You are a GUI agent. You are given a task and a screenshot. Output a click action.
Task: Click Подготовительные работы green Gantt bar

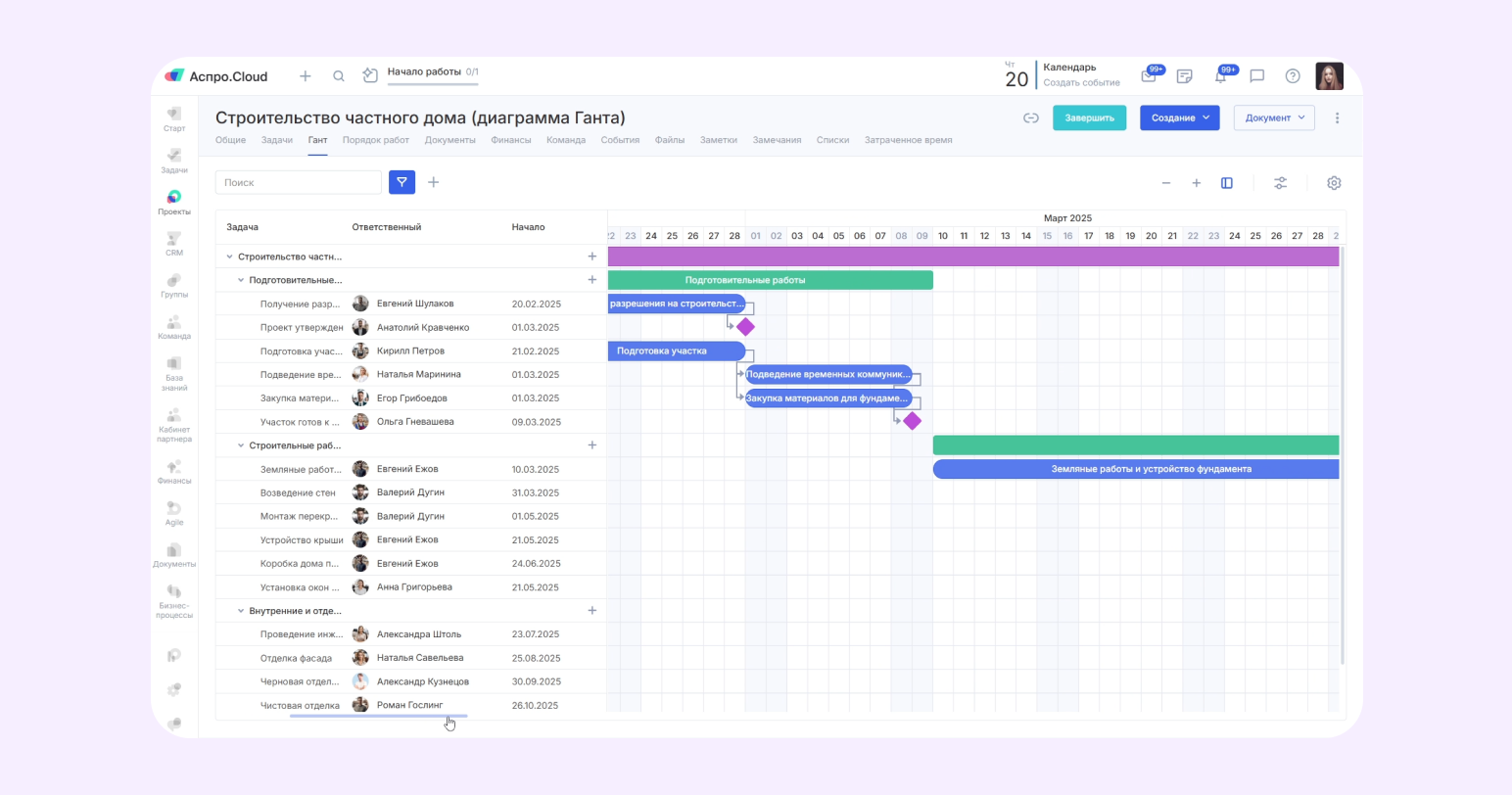pos(771,280)
